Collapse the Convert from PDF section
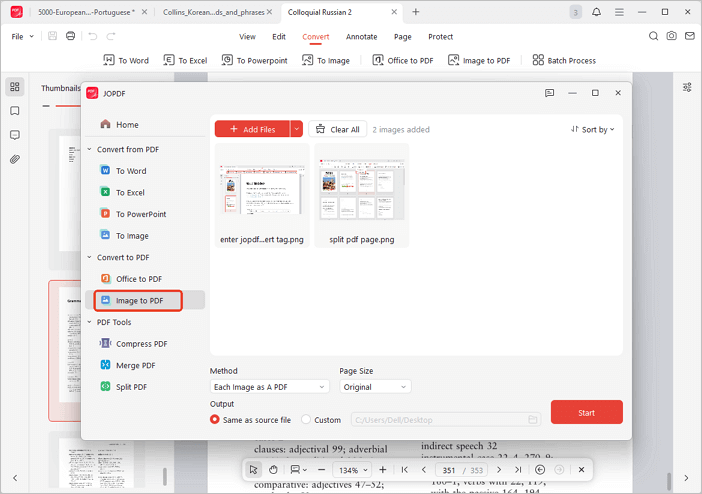 click(x=89, y=149)
